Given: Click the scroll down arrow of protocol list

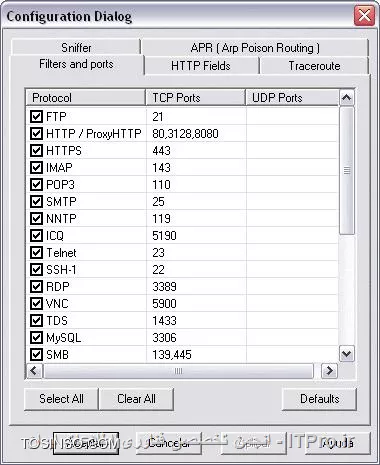Looking at the screenshot, I should pos(347,354).
